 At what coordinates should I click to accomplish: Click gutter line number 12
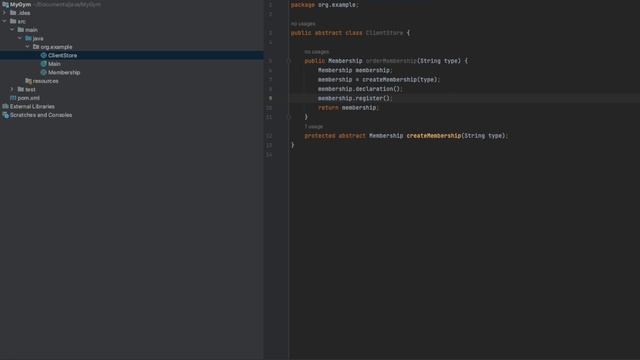coord(269,136)
